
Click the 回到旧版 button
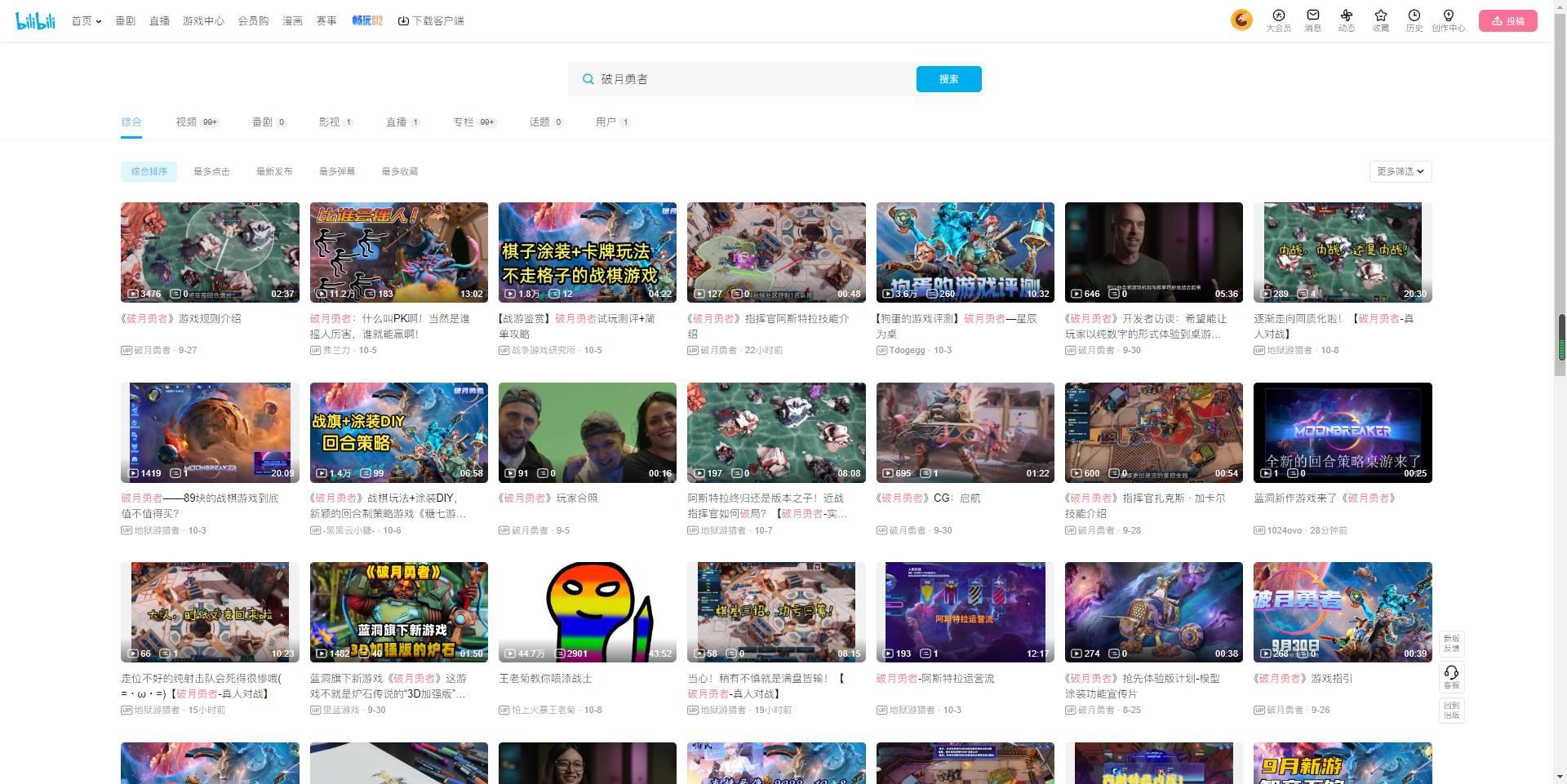tap(1451, 710)
